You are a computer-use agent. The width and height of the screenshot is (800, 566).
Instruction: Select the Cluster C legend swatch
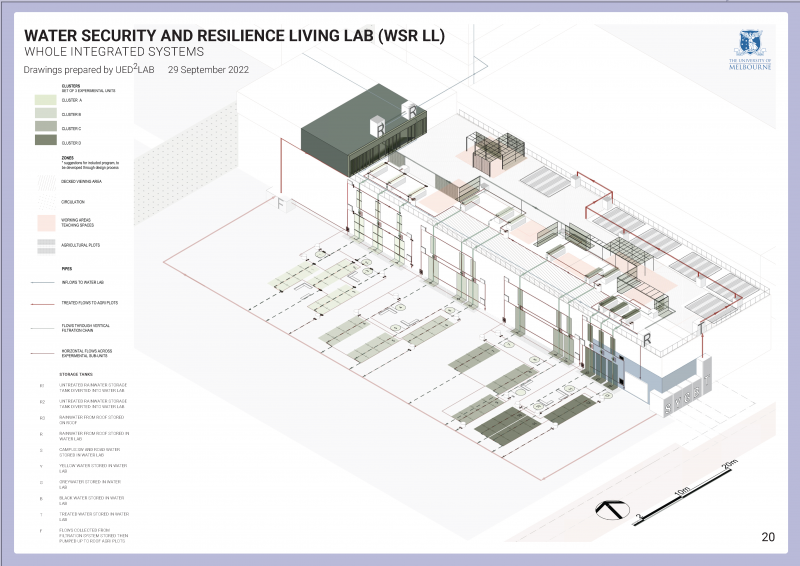click(45, 126)
